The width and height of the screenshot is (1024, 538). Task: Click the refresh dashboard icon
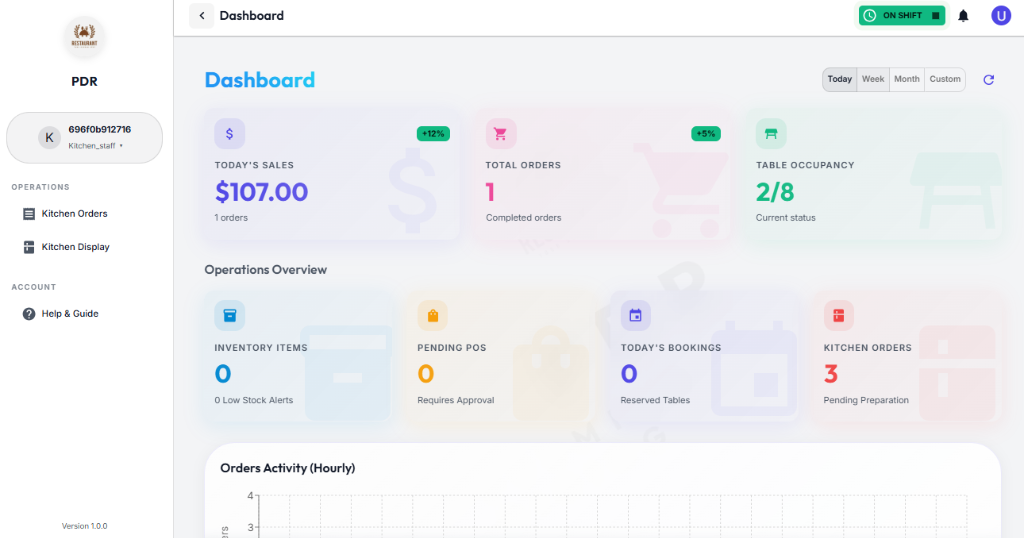989,80
